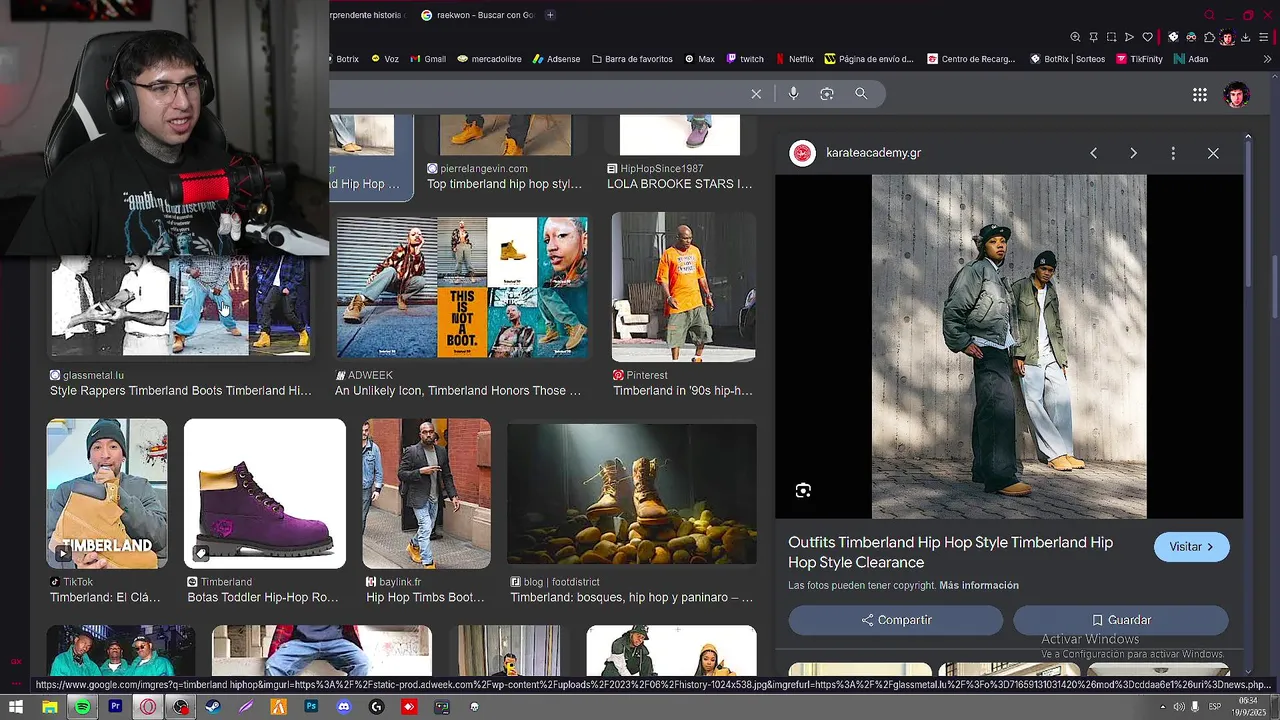Open the Voz bookmark
The image size is (1280, 720).
click(x=385, y=59)
